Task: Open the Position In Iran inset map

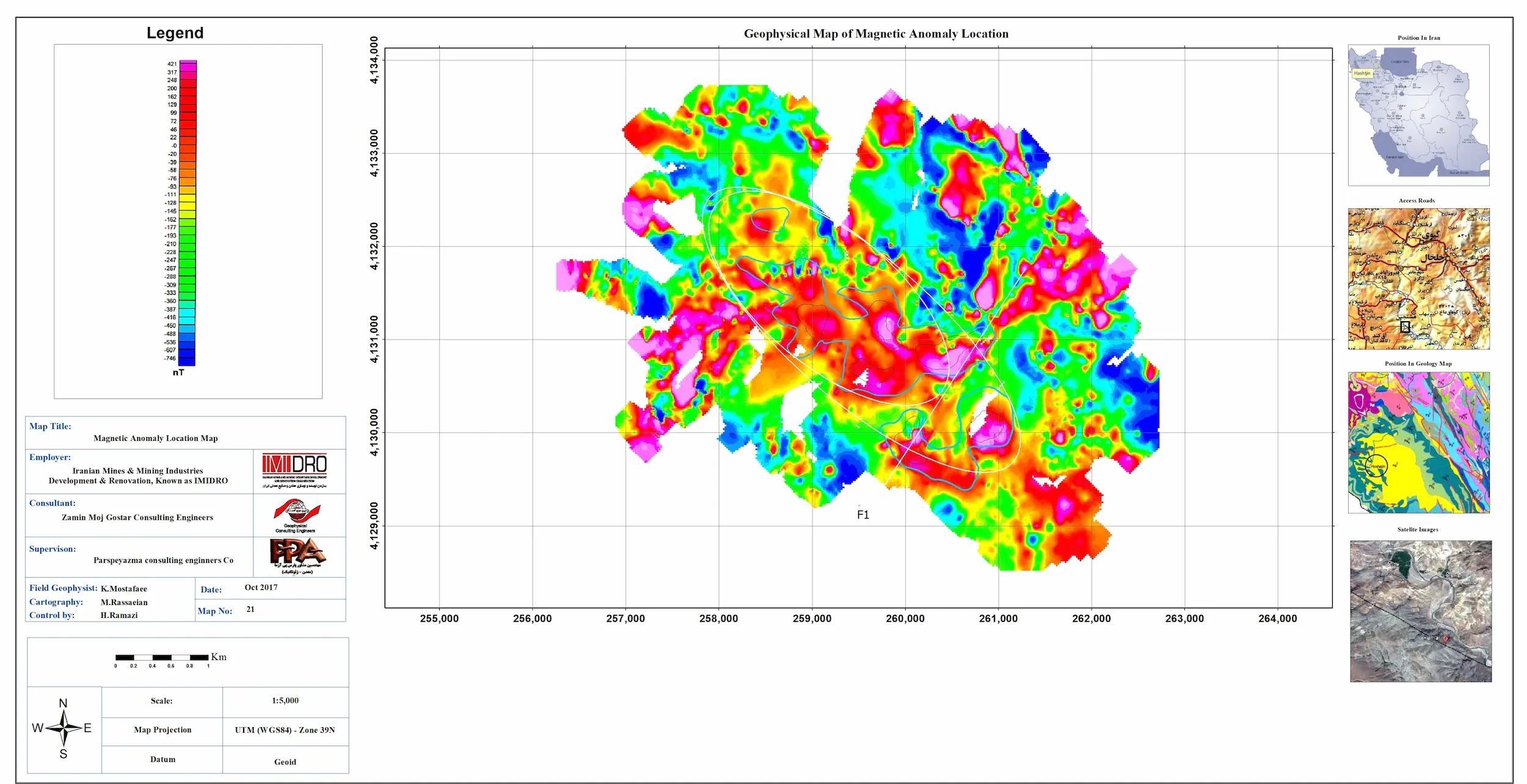Action: click(1418, 115)
